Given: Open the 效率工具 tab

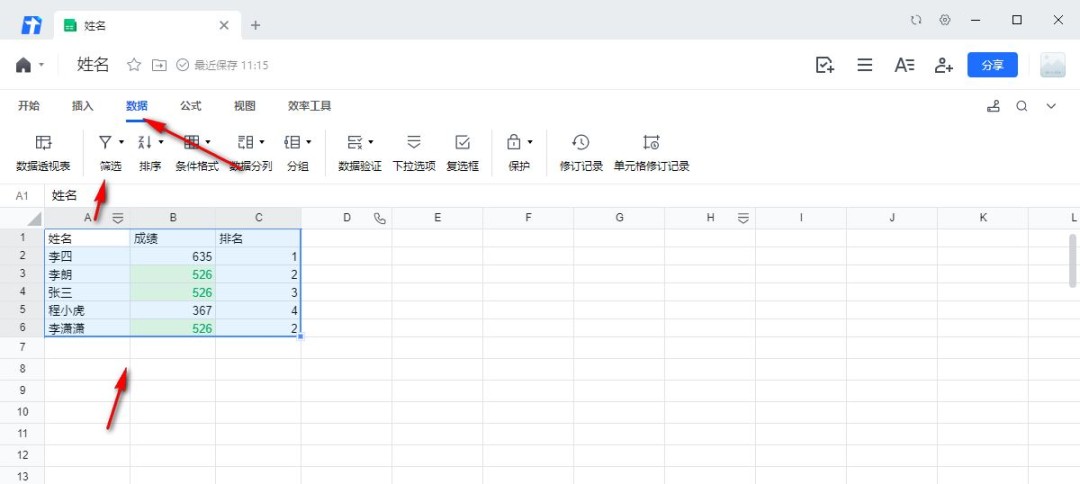Looking at the screenshot, I should 310,106.
